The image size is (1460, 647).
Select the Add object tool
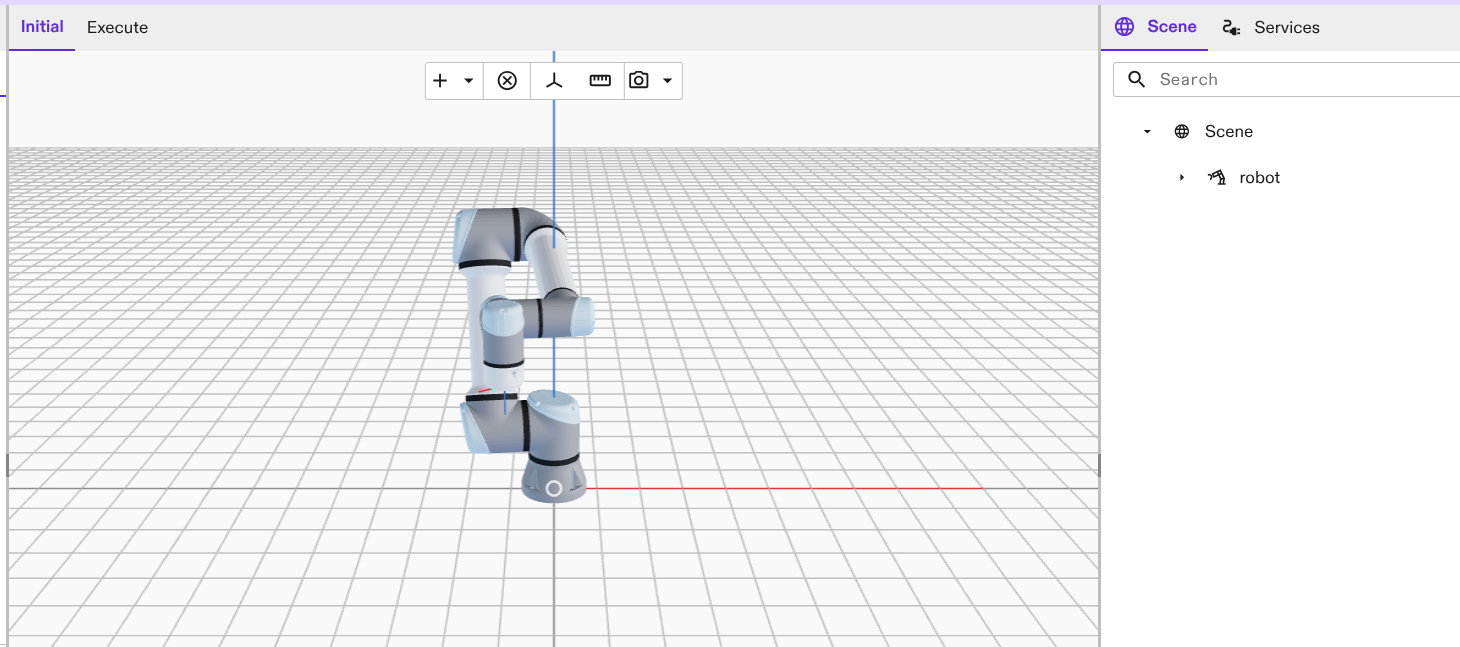[x=440, y=80]
